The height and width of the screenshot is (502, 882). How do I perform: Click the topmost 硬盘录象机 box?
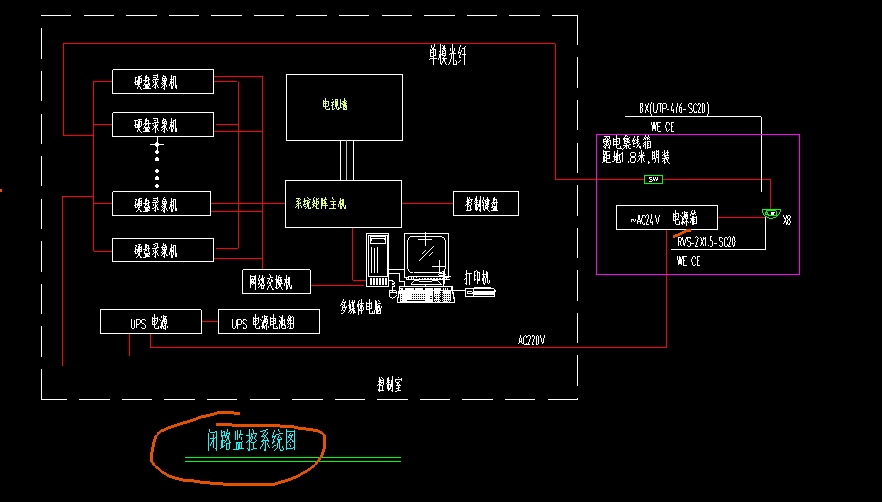[163, 82]
